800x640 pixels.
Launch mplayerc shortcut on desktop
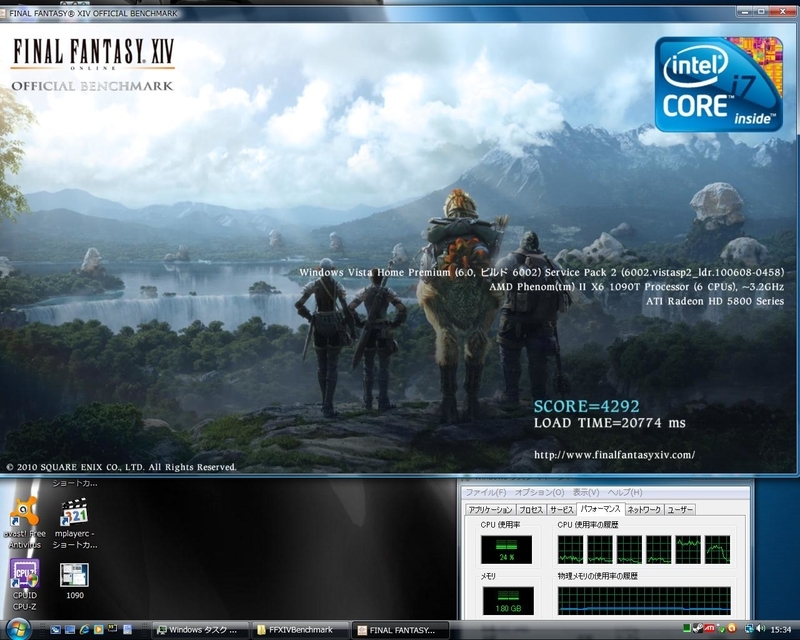click(x=74, y=523)
